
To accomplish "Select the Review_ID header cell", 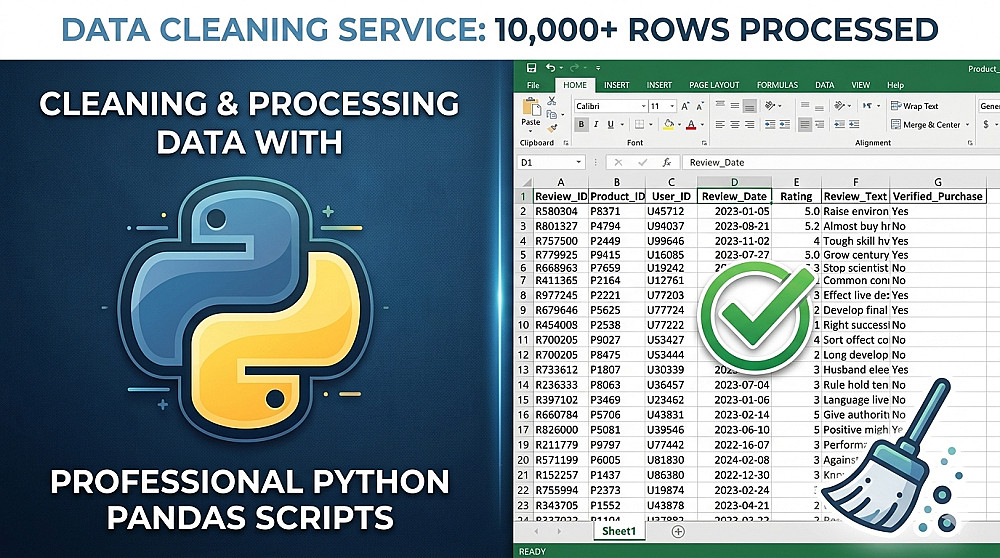I will pos(561,196).
